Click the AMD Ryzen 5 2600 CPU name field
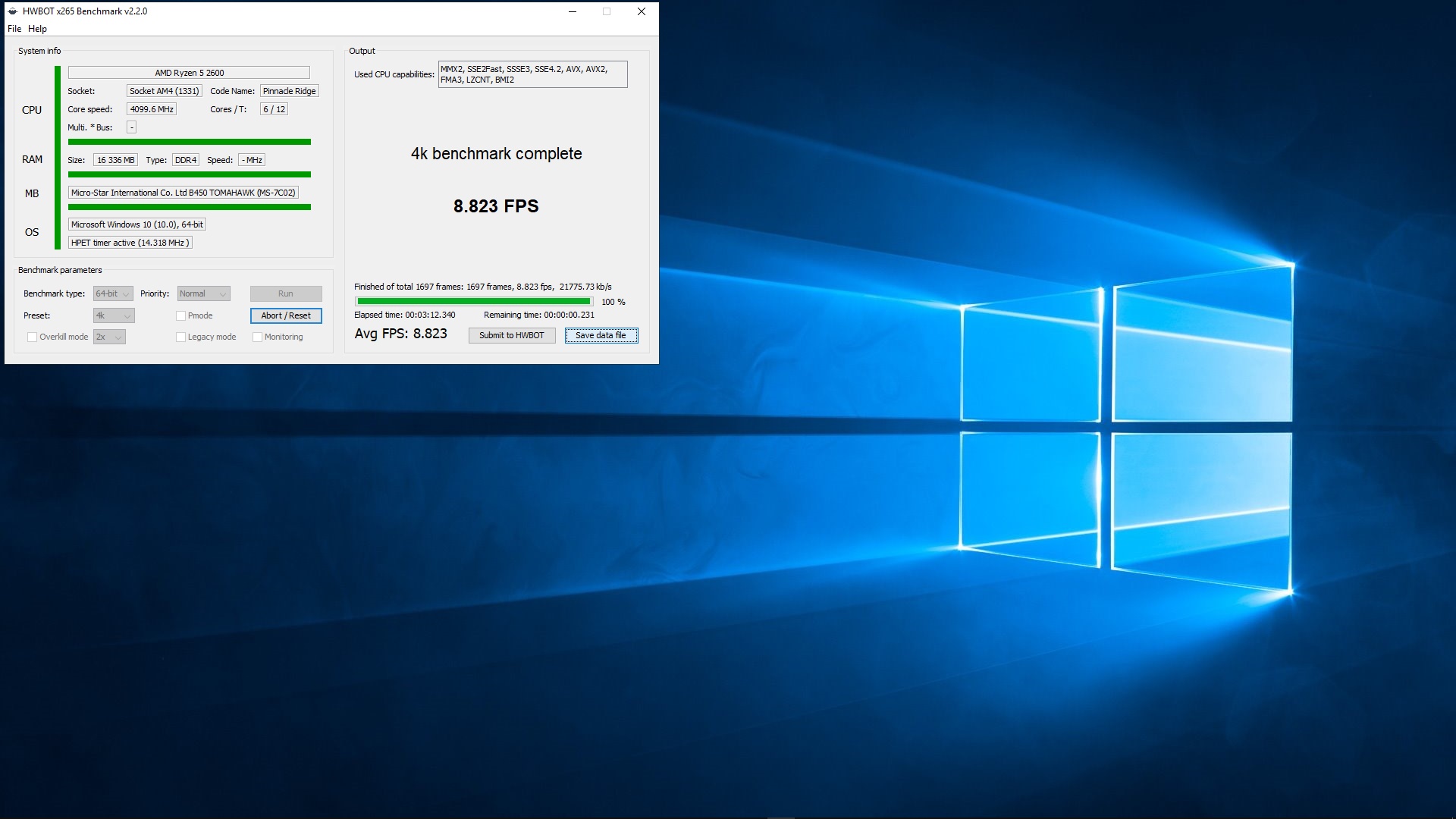 point(189,73)
